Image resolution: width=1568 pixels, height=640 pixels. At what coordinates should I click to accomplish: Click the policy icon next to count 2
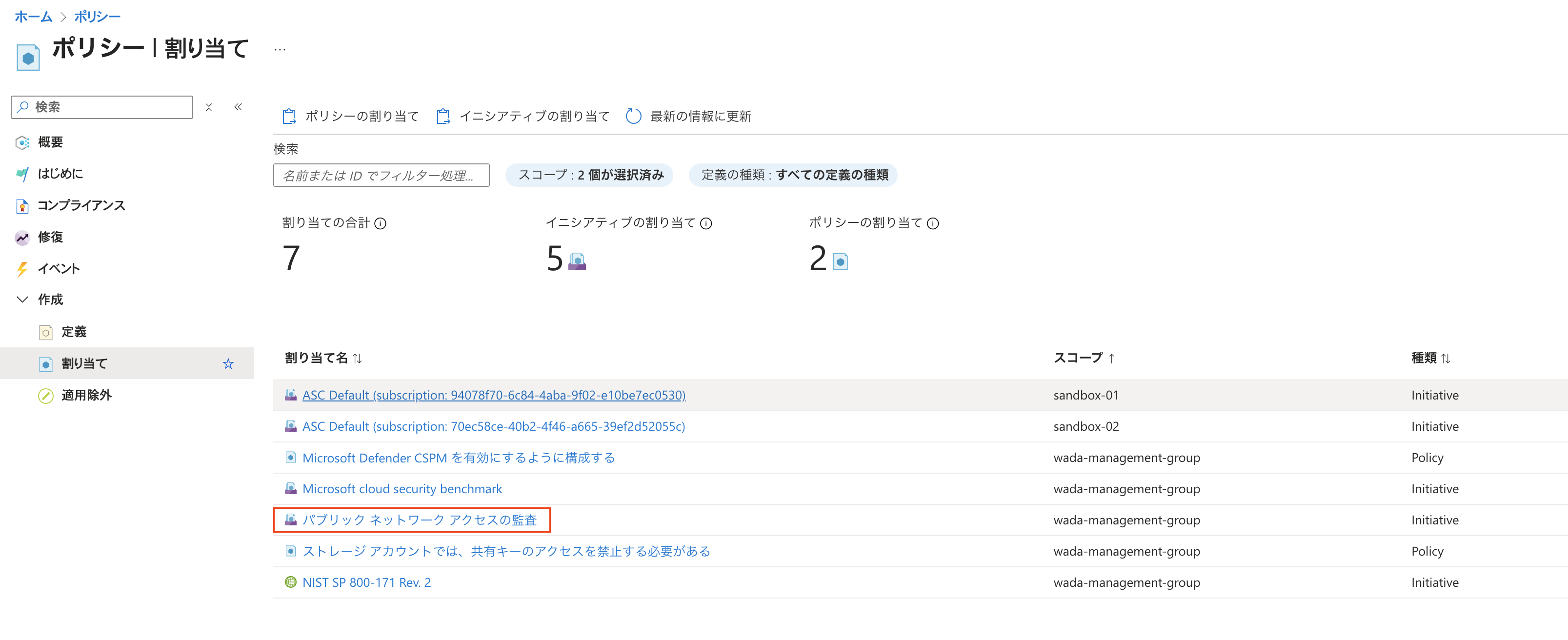pyautogui.click(x=841, y=261)
